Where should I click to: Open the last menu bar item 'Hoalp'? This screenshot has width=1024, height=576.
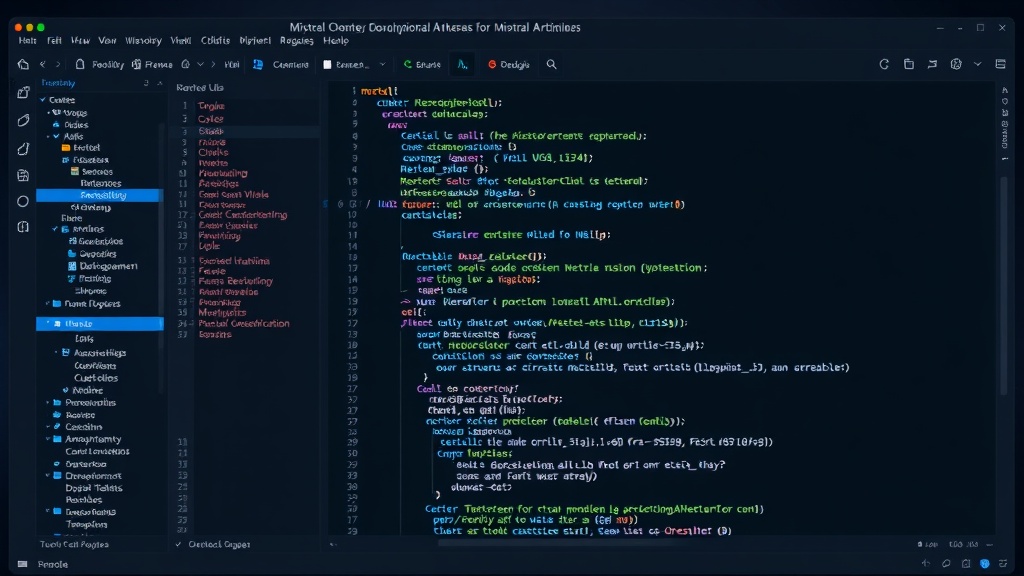tap(336, 40)
